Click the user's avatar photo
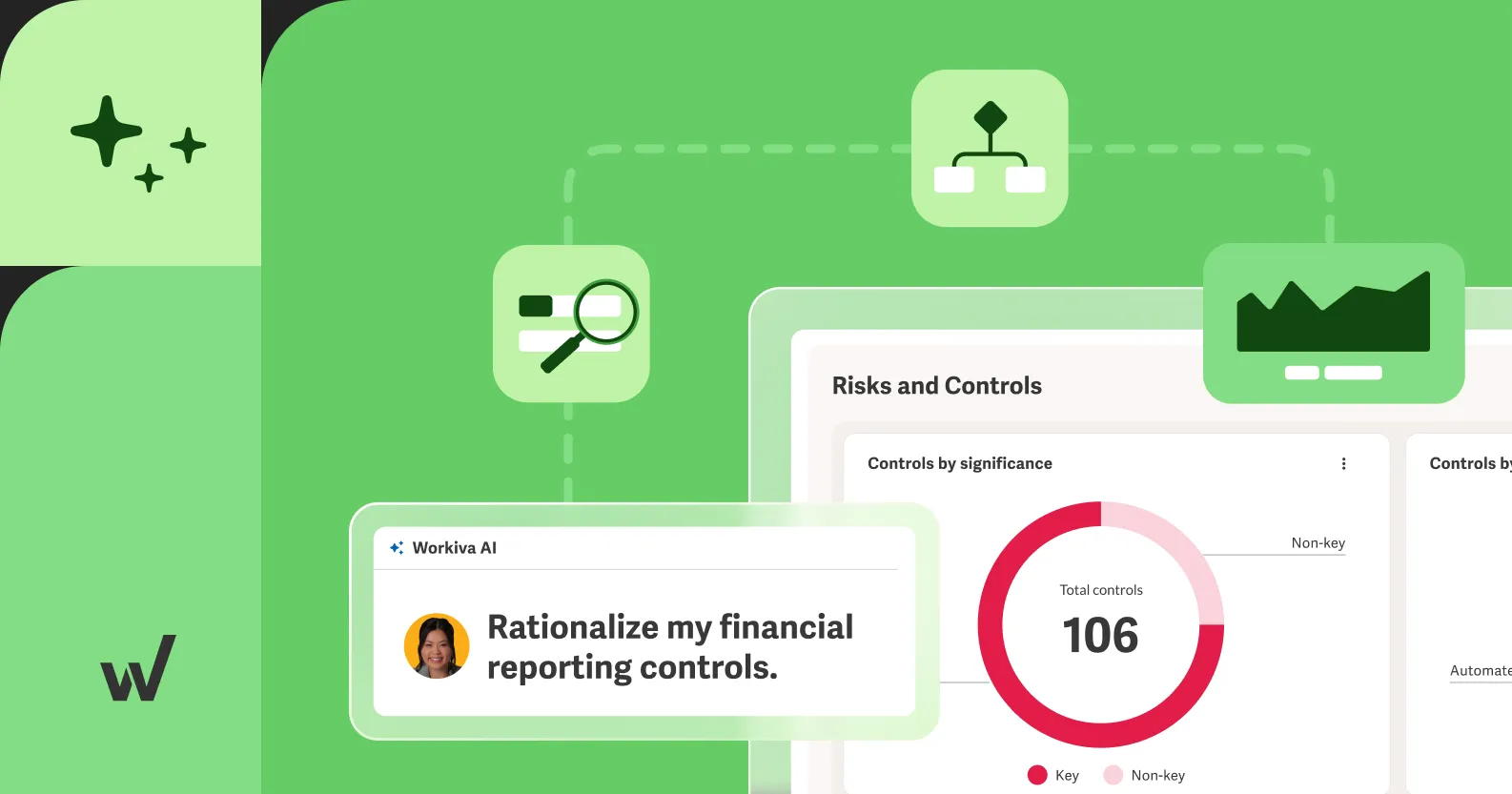This screenshot has width=1512, height=794. pyautogui.click(x=437, y=646)
